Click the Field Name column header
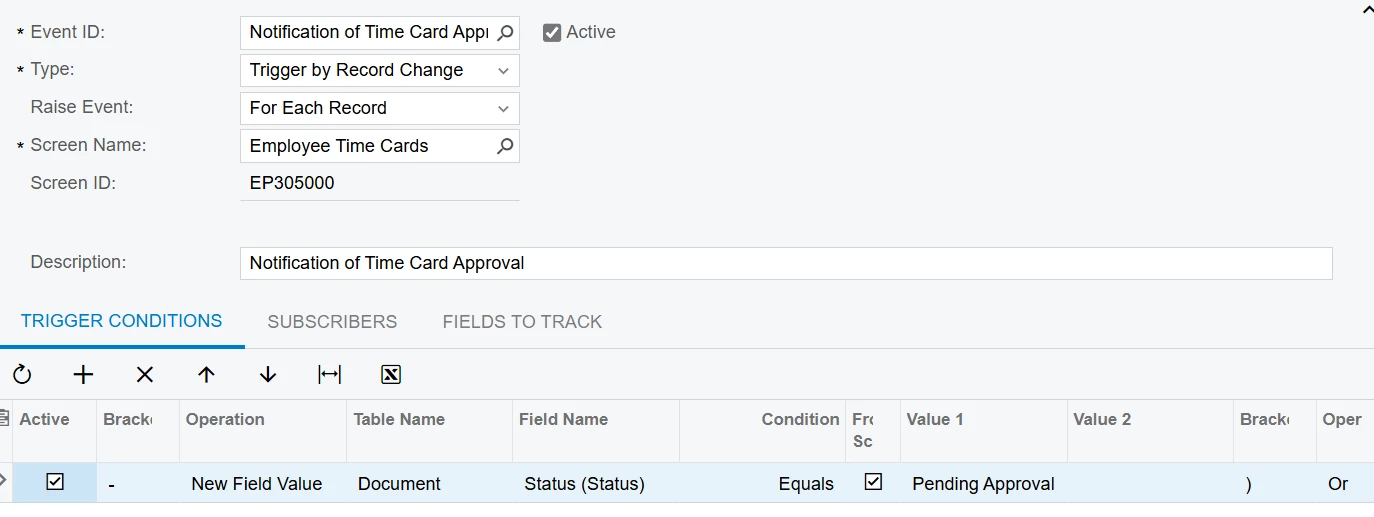 tap(563, 420)
